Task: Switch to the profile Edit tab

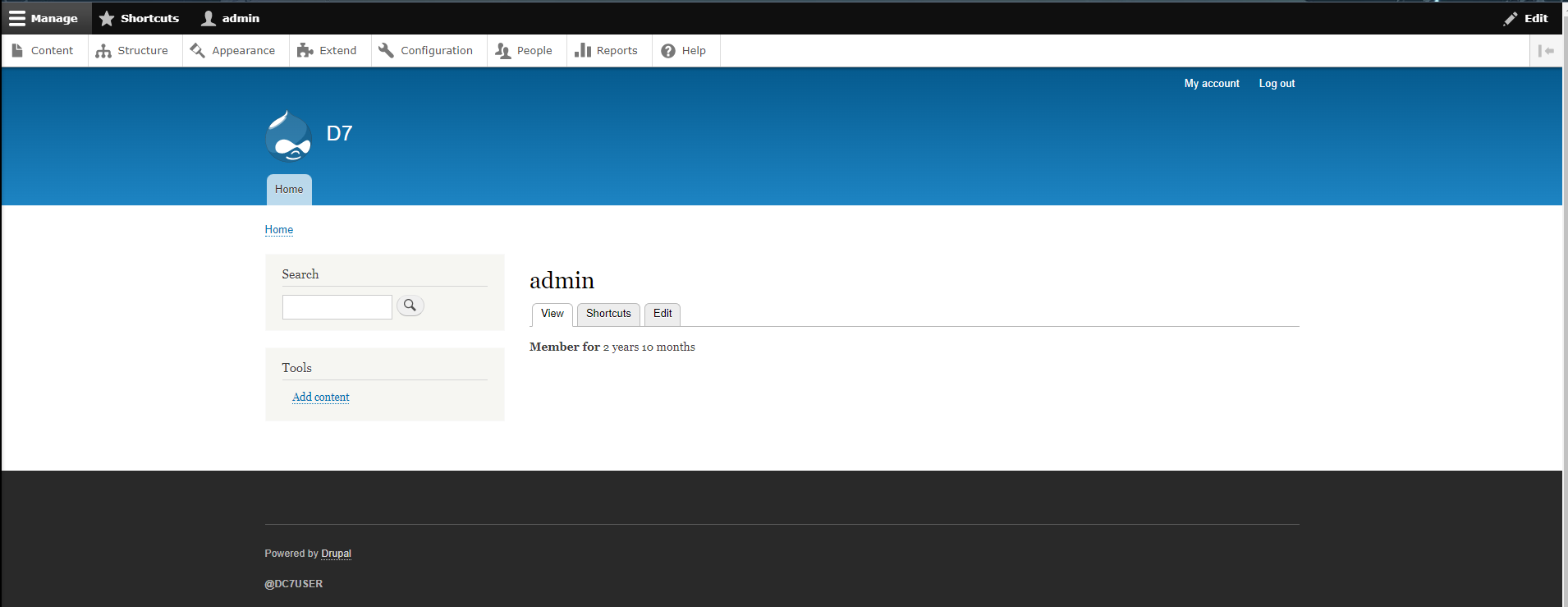Action: [663, 314]
